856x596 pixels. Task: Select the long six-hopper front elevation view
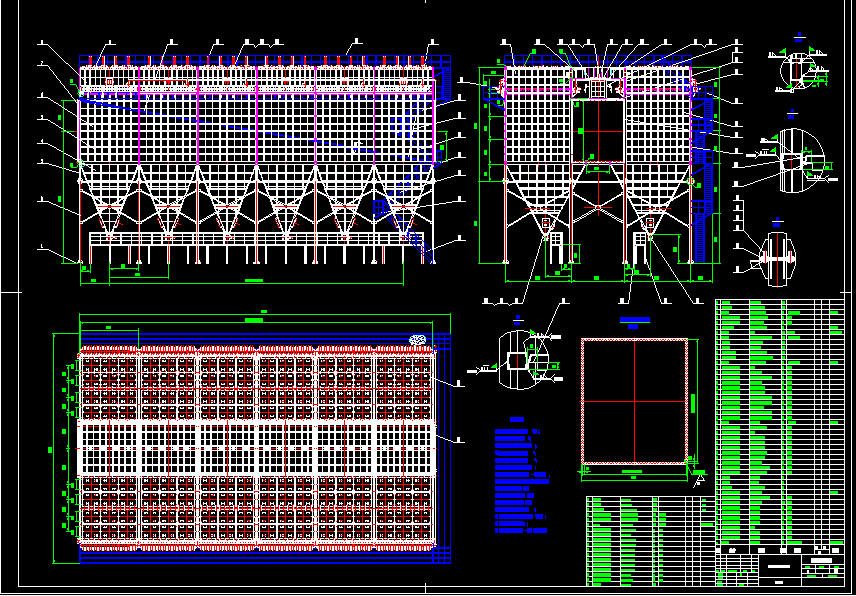(x=265, y=160)
